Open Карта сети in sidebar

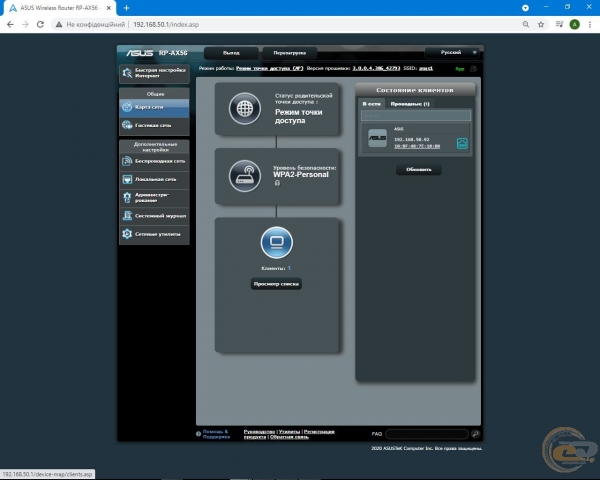pyautogui.click(x=154, y=107)
